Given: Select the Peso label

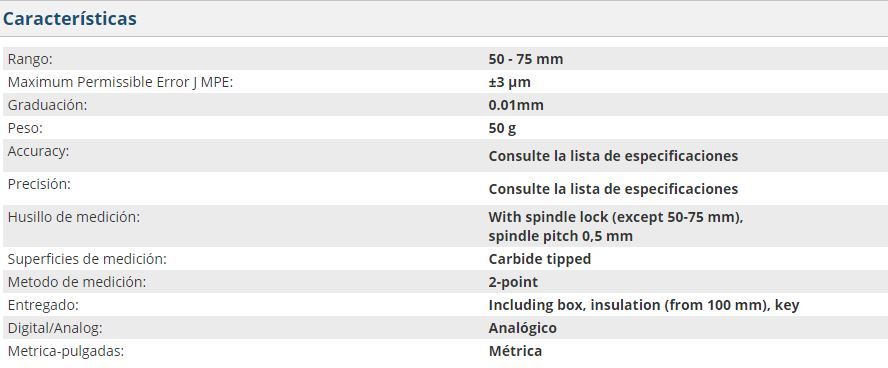Looking at the screenshot, I should pos(25,129).
